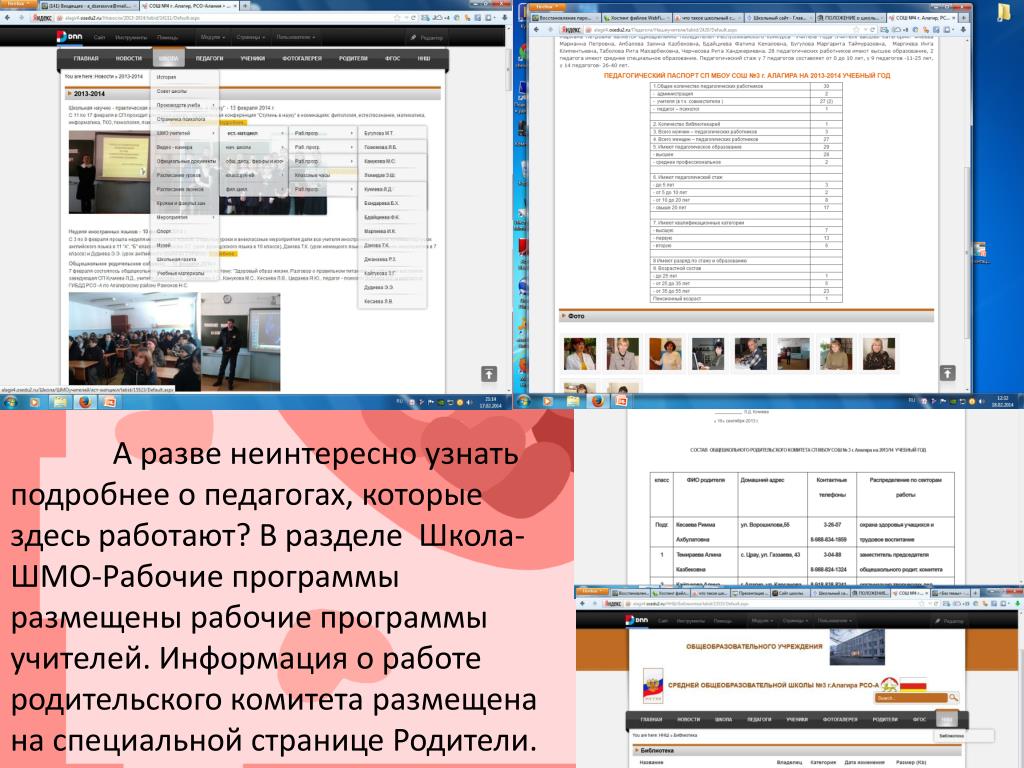Open a new tab in the top-left browser

246,5
